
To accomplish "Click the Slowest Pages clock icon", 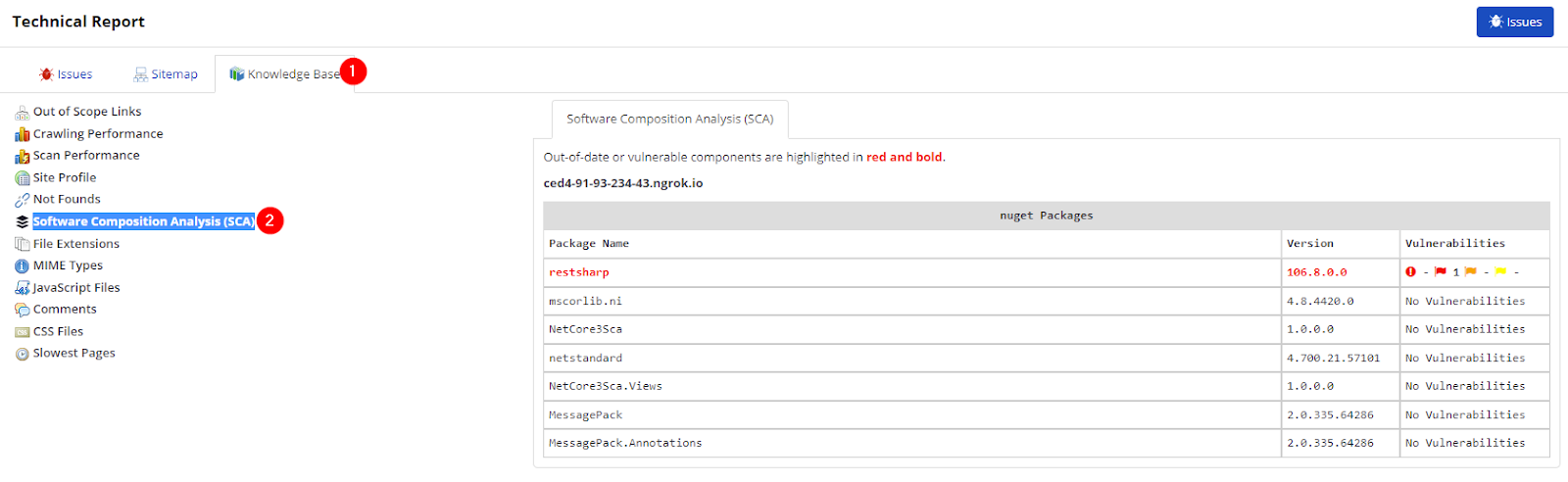I will click(22, 354).
